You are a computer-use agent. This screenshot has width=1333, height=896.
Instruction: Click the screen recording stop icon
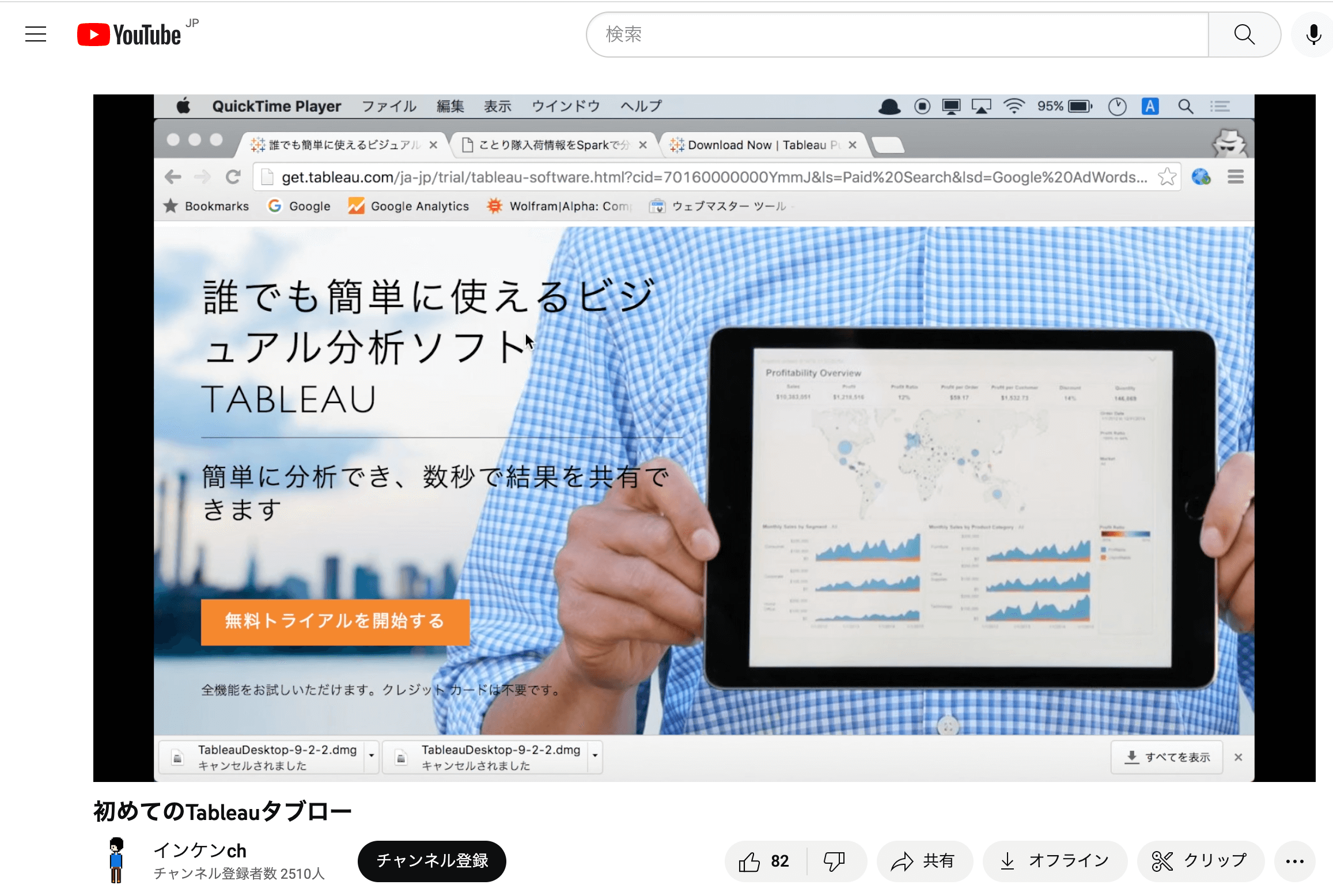coord(922,107)
